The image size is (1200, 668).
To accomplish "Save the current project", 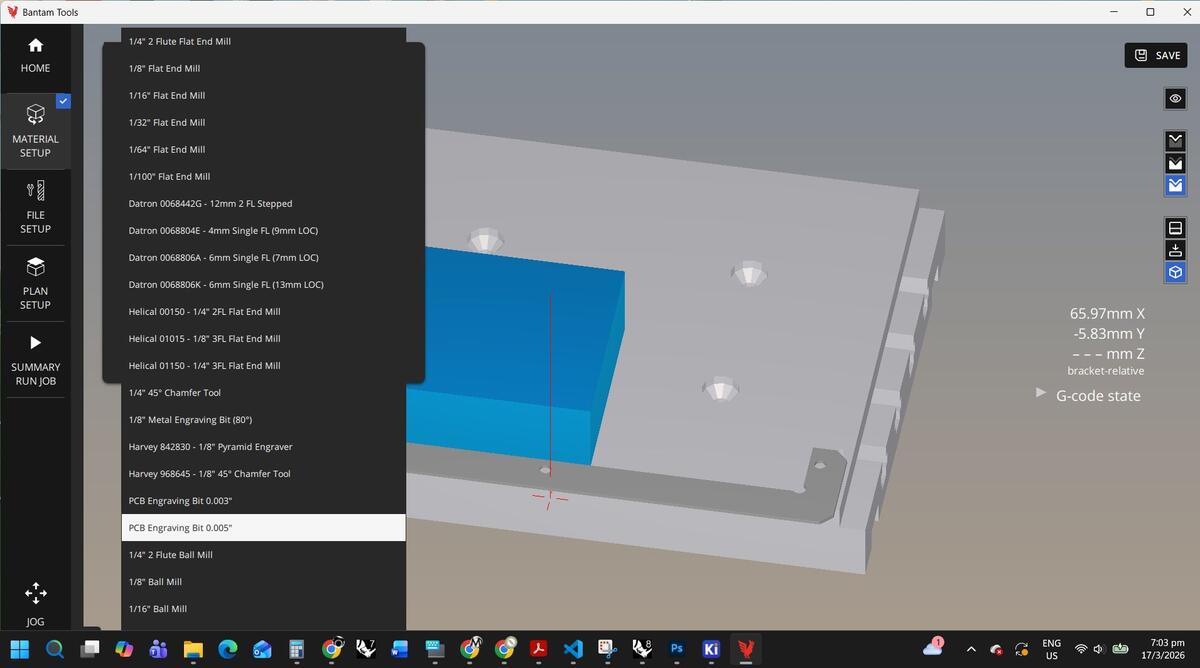I will point(1156,55).
